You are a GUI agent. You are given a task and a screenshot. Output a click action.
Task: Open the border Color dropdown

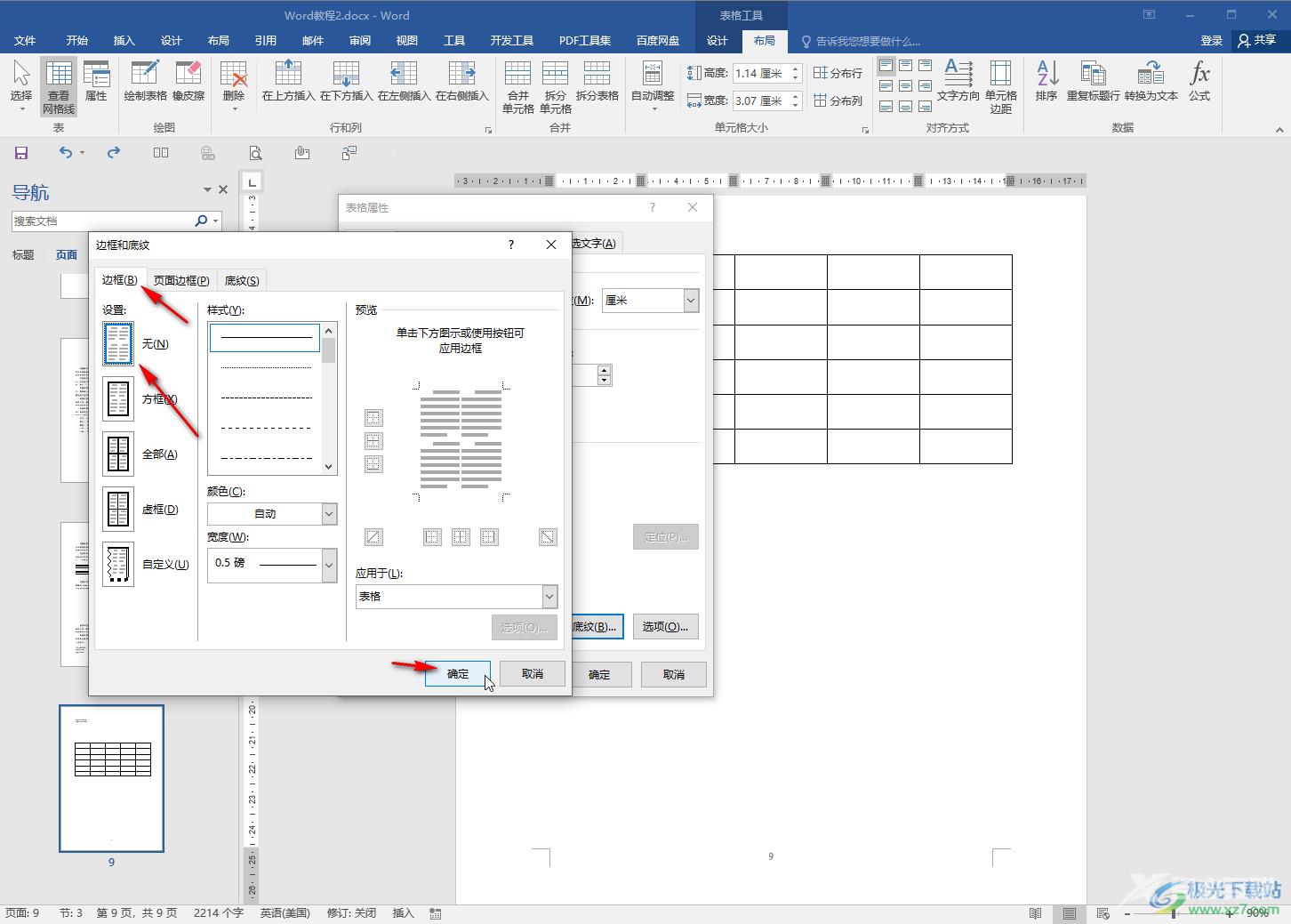[x=329, y=514]
